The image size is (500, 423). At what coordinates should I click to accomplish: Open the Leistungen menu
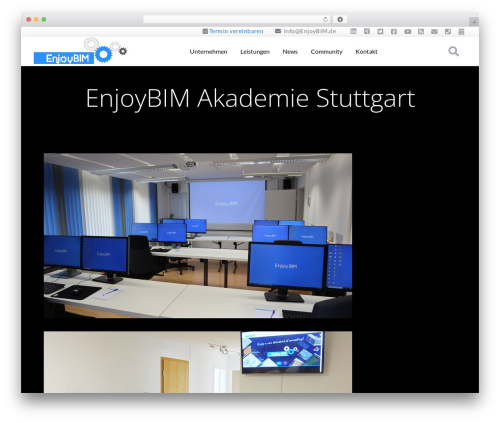tap(255, 52)
